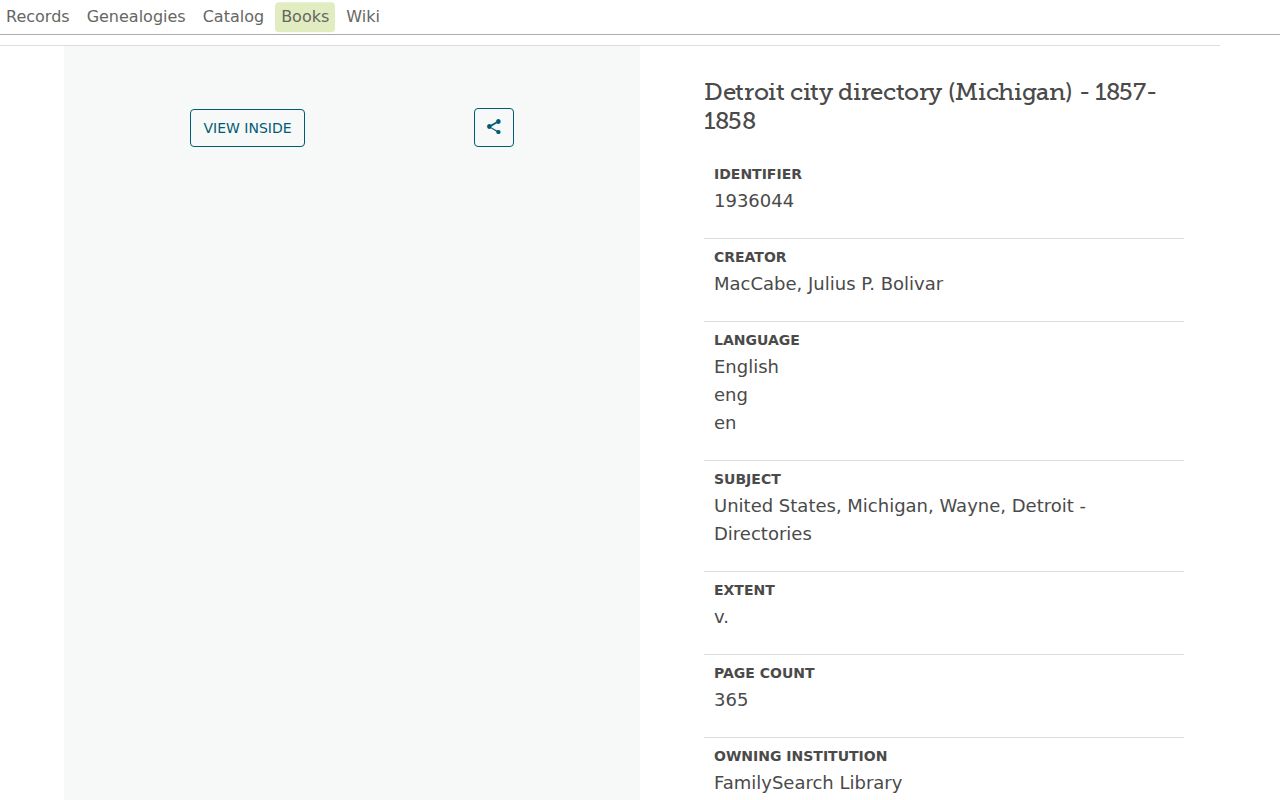Click the IDENTIFIER field label
1280x800 pixels.
point(758,174)
